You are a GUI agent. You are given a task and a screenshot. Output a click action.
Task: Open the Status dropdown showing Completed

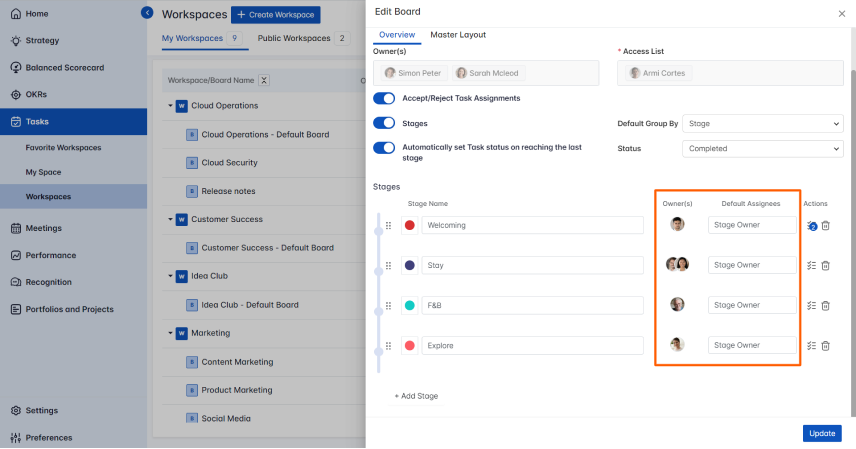pos(763,149)
